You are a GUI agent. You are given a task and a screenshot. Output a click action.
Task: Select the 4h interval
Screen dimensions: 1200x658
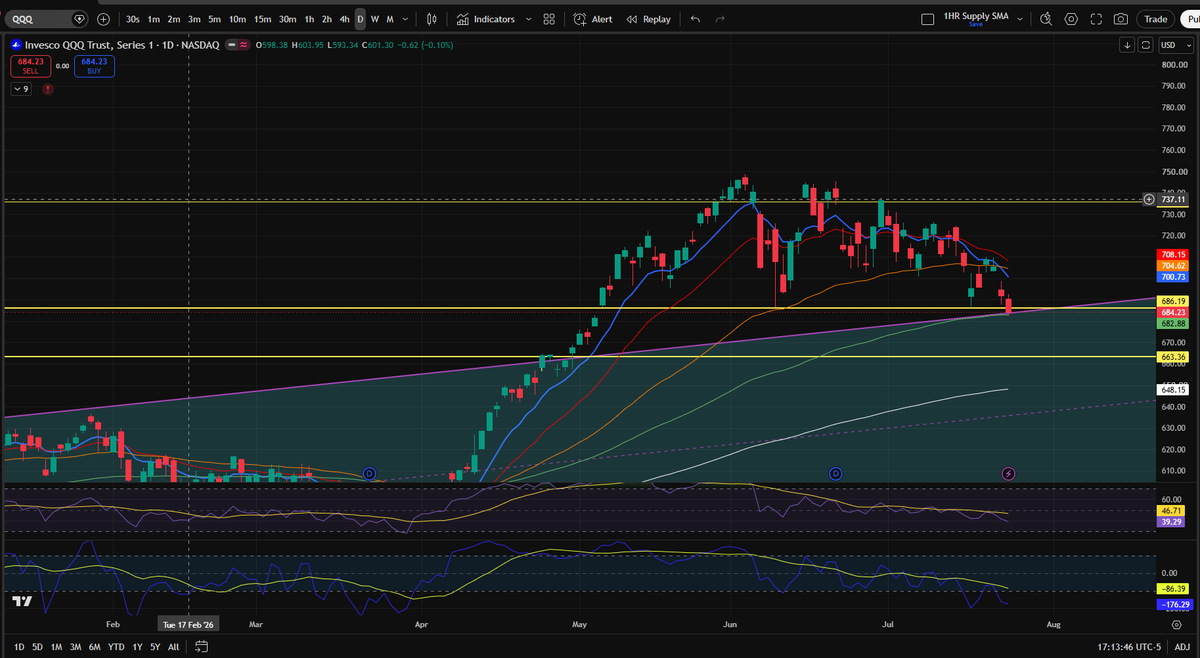344,19
